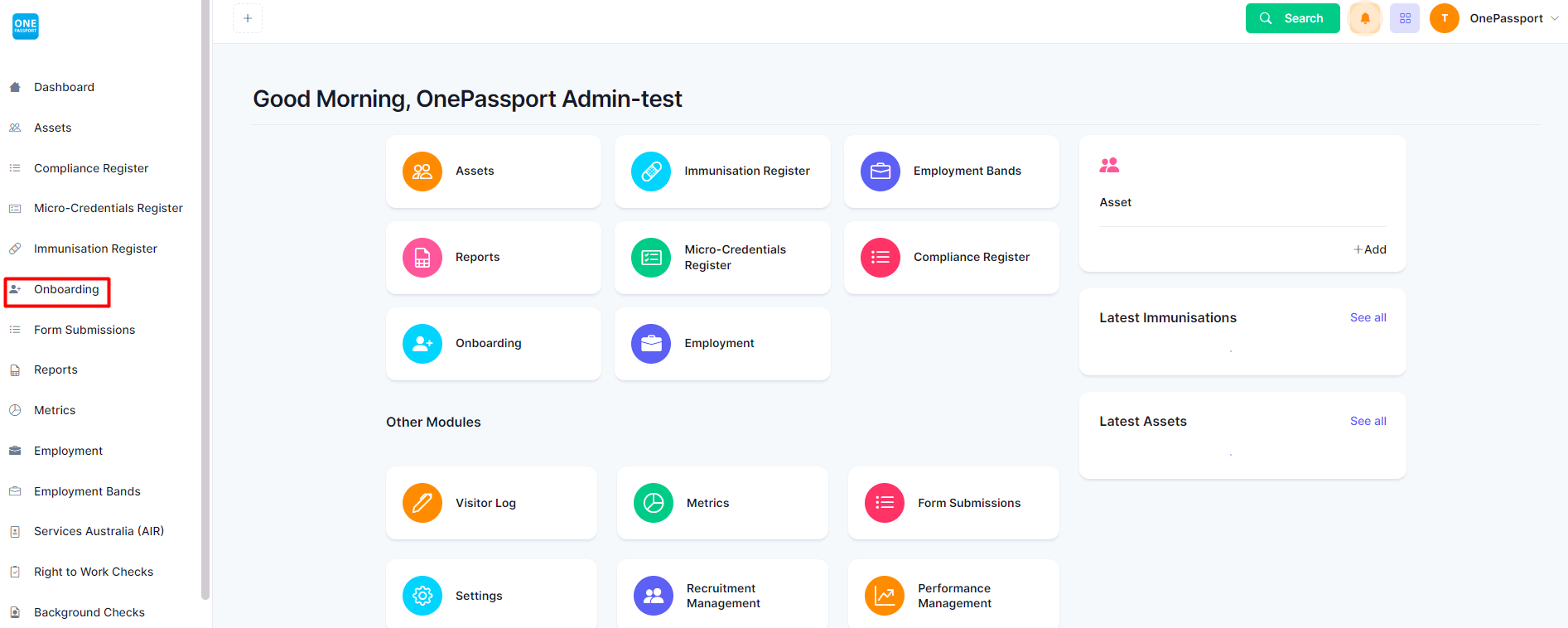
Task: Open the Settings card label
Action: (x=479, y=596)
